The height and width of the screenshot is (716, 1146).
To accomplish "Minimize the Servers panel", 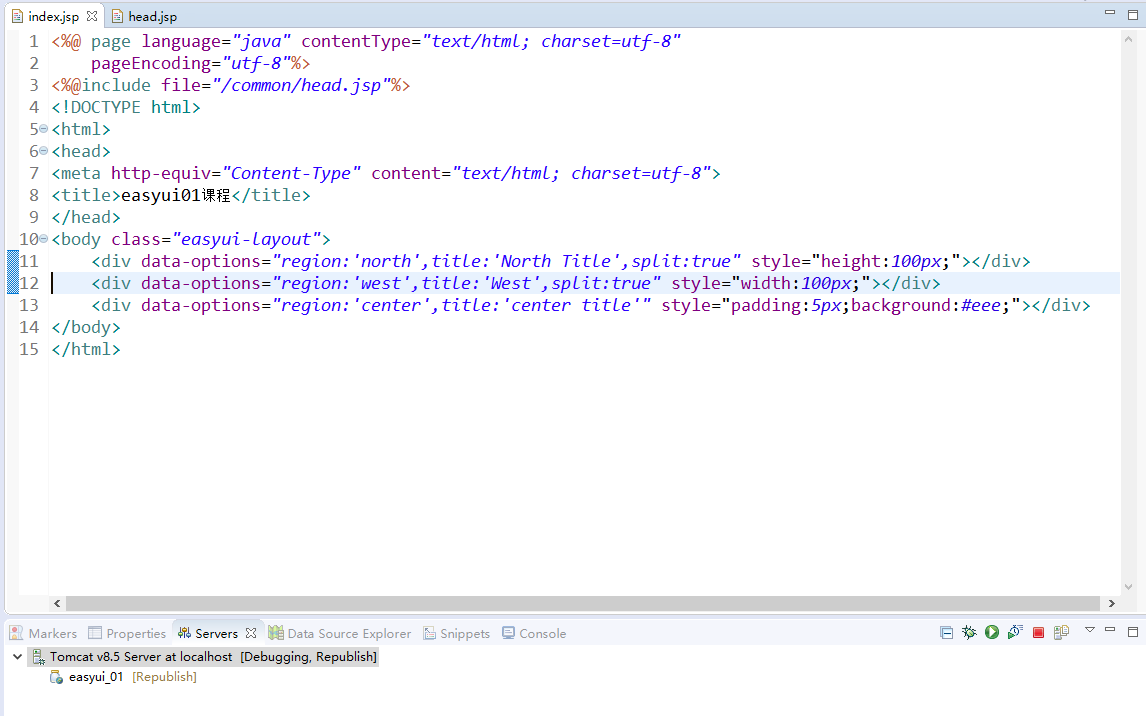I will coord(1110,630).
